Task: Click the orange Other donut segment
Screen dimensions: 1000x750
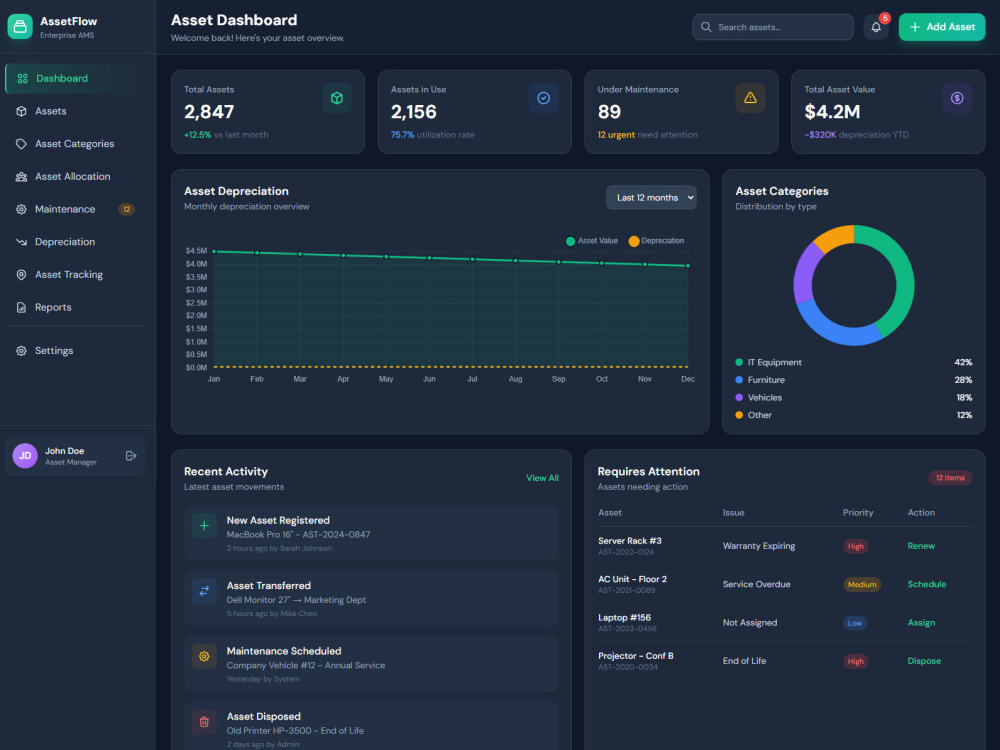Action: tap(836, 238)
